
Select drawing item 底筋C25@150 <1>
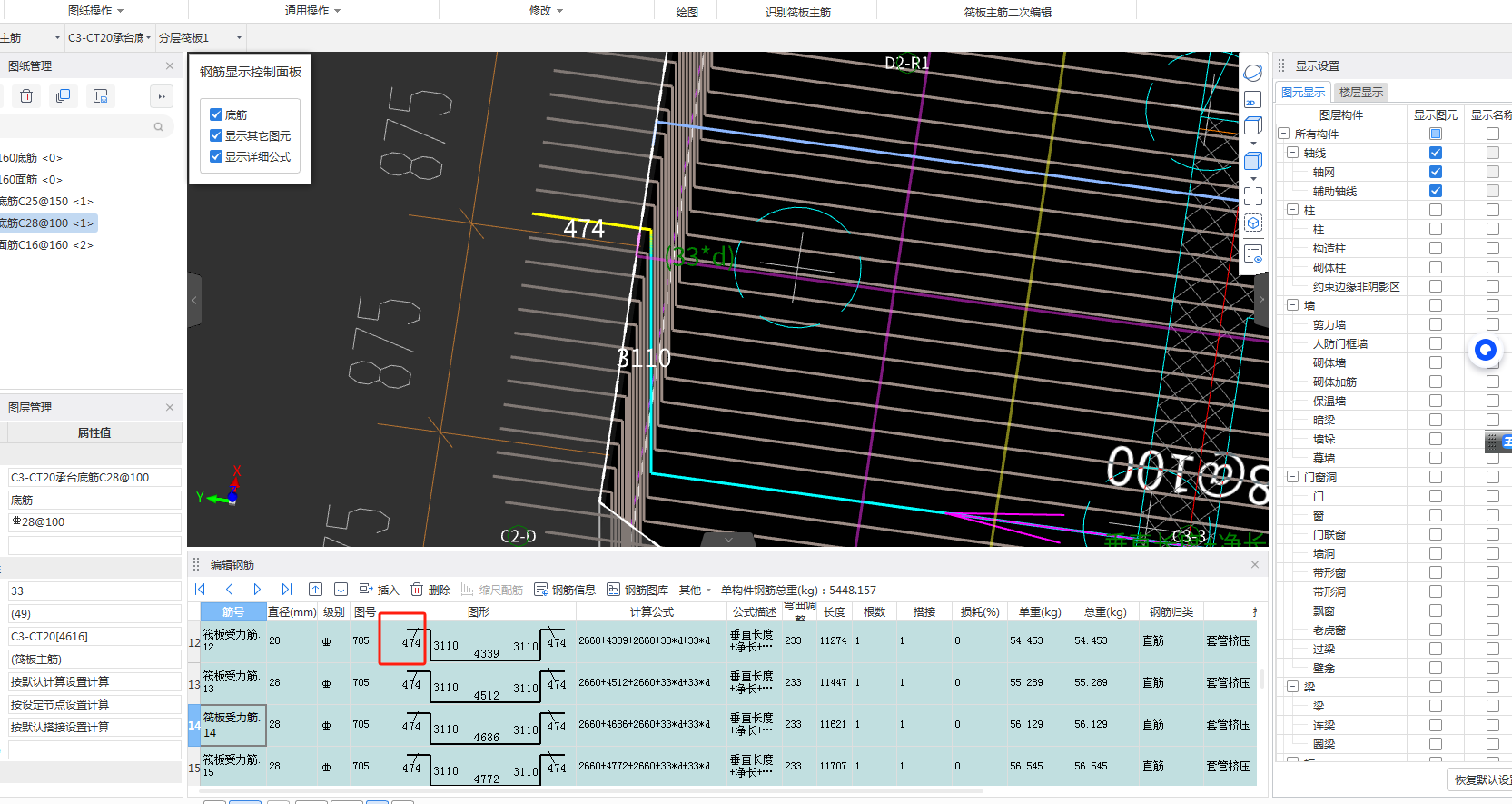point(46,201)
